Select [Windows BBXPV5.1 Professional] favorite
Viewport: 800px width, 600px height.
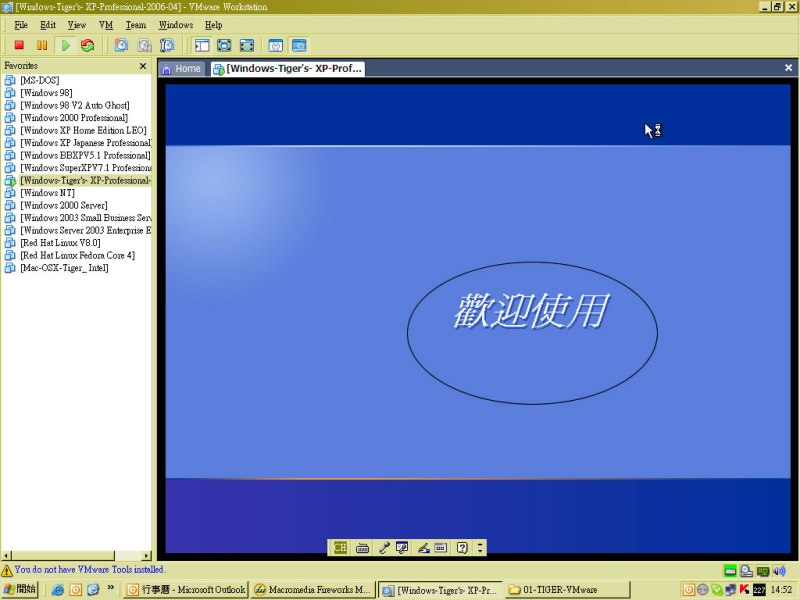pos(85,155)
